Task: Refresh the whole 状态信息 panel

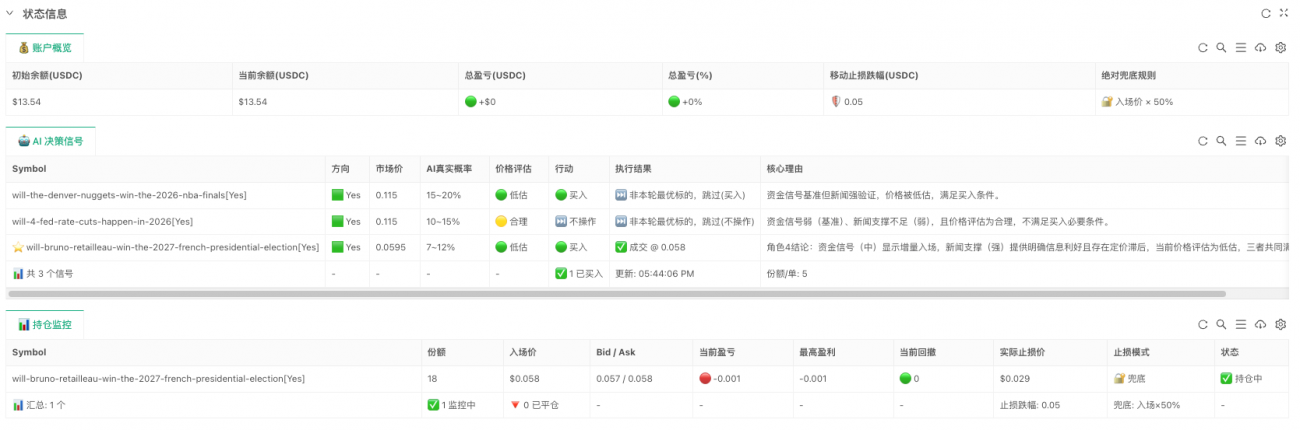Action: (x=1265, y=14)
